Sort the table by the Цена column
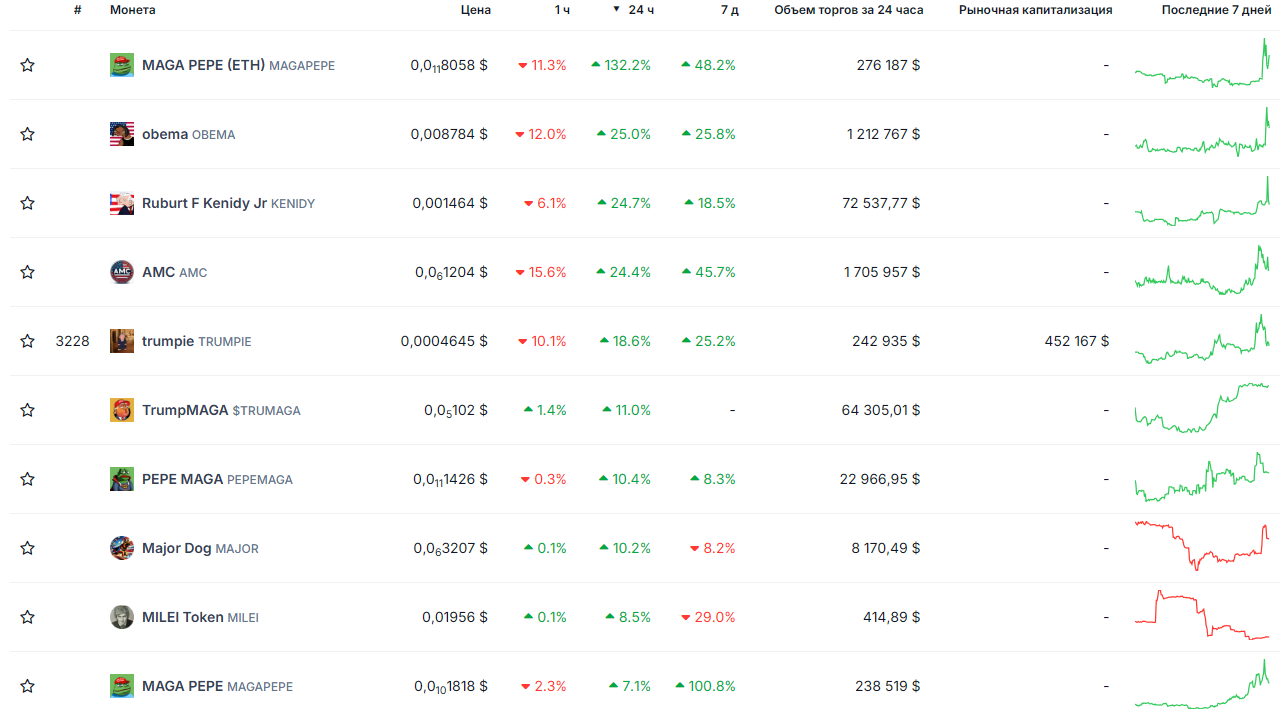Image resolution: width=1288 pixels, height=718 pixels. [476, 10]
